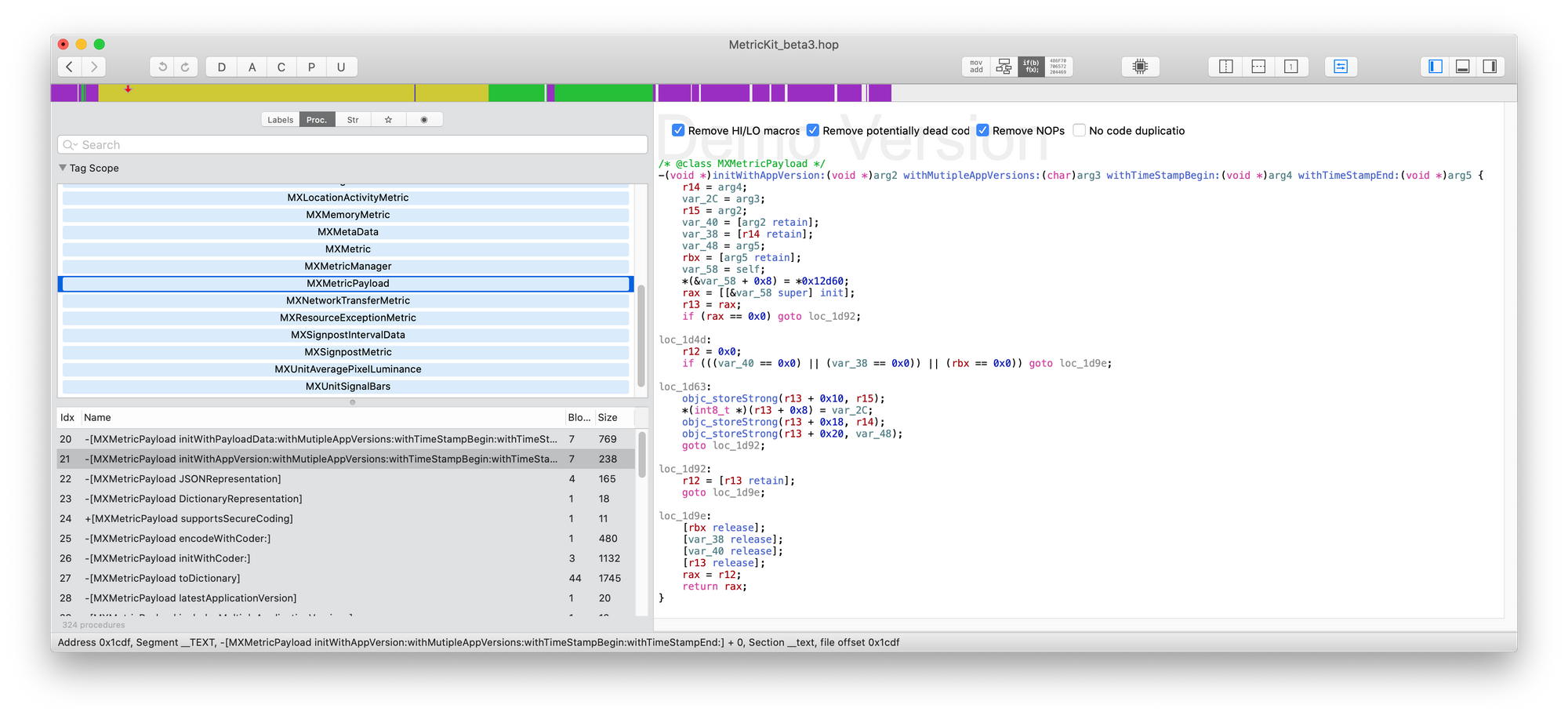Screen dimensions: 1568x719
Task: Select MXMetaData tag
Action: tap(346, 232)
